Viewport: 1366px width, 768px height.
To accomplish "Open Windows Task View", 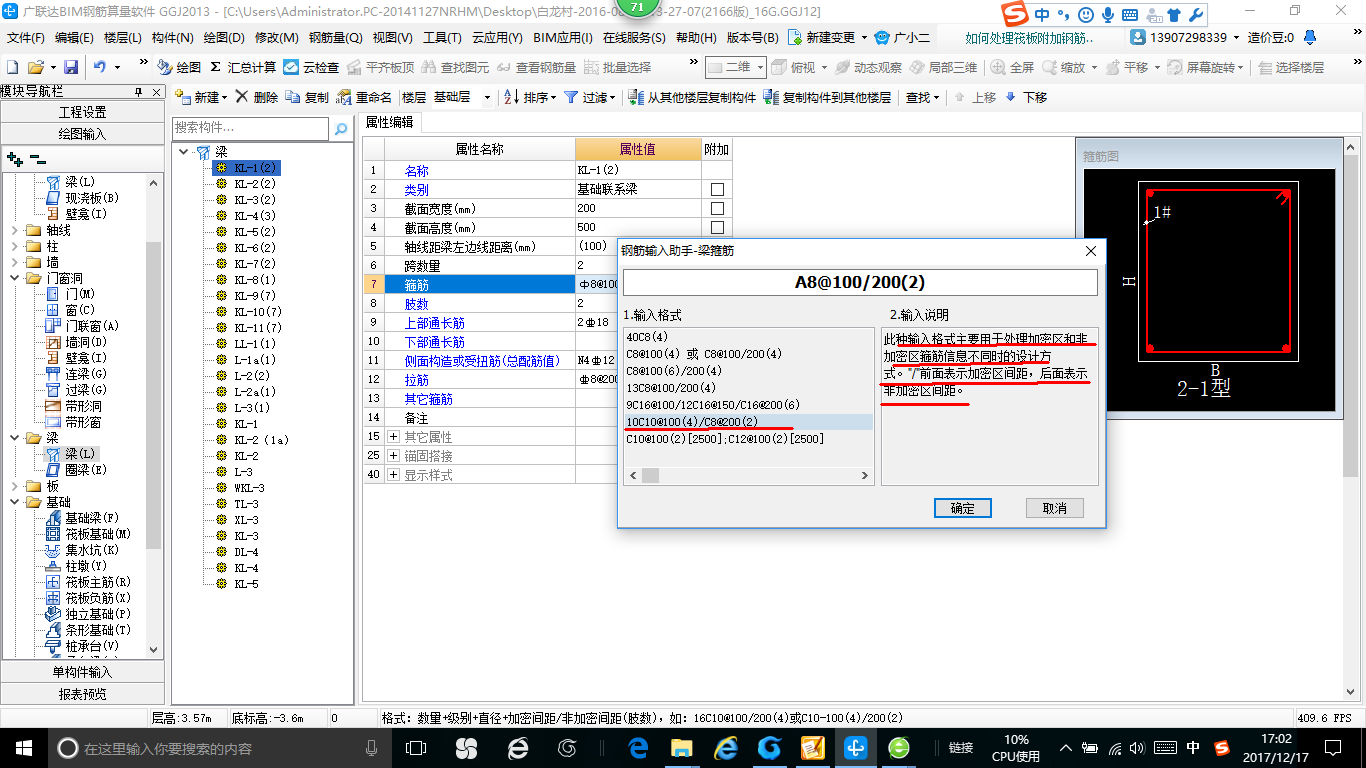I will tap(416, 747).
